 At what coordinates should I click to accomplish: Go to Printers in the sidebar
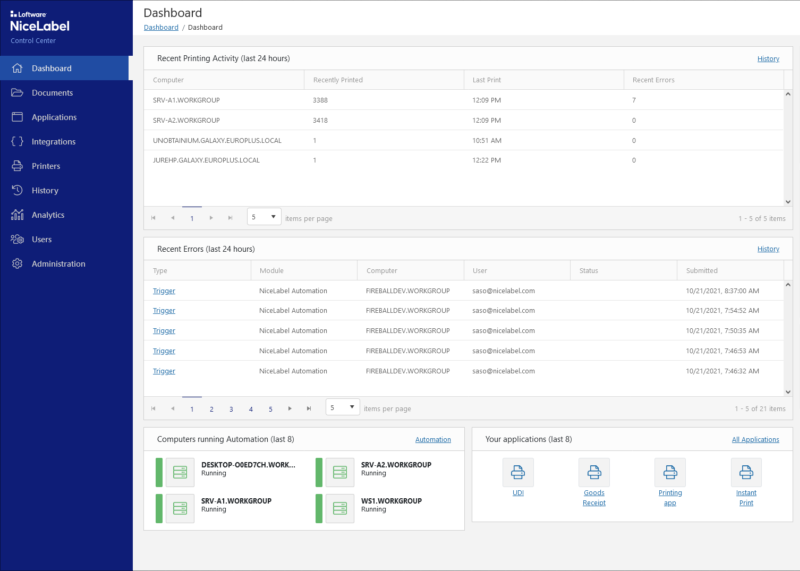point(46,166)
